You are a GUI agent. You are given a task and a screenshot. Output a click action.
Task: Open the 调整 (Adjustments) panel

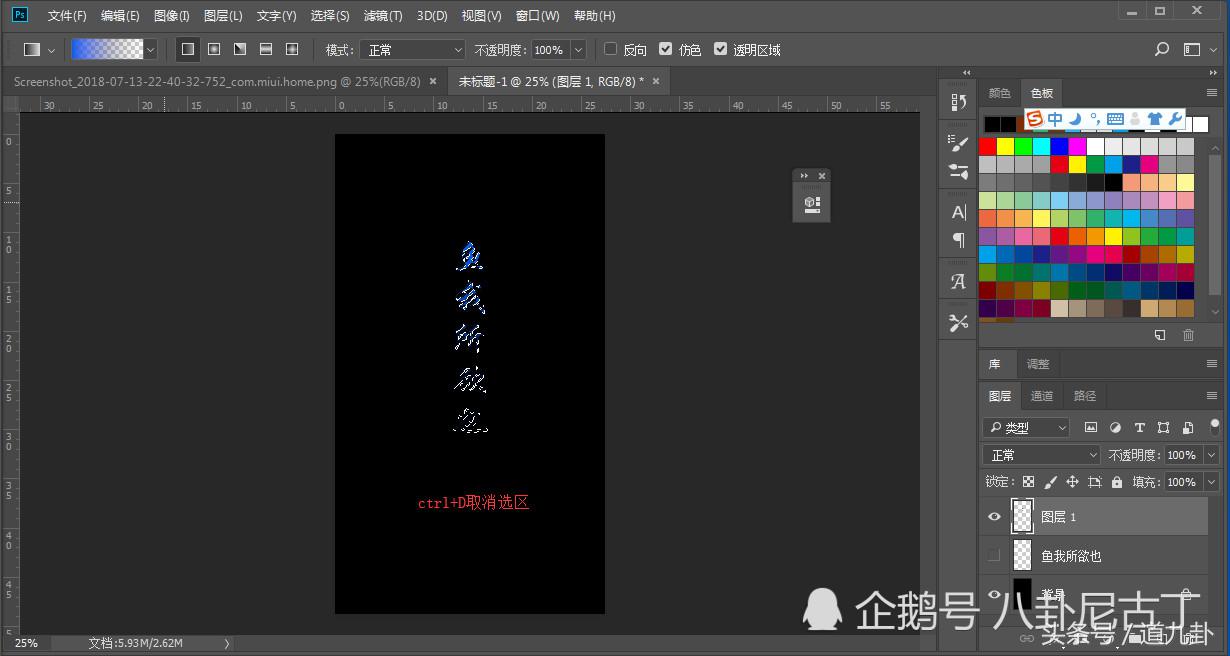click(1038, 363)
